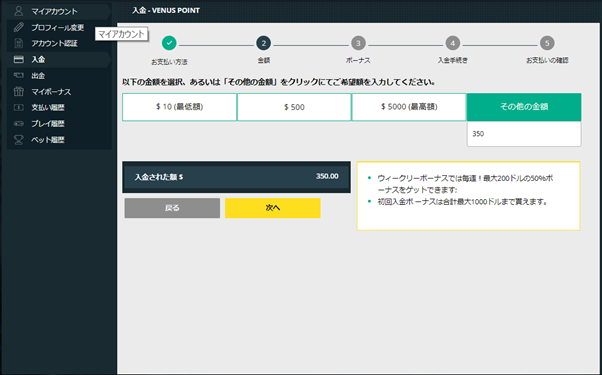Click step 3 ボーナス circle
602x375 pixels.
pyautogui.click(x=358, y=43)
